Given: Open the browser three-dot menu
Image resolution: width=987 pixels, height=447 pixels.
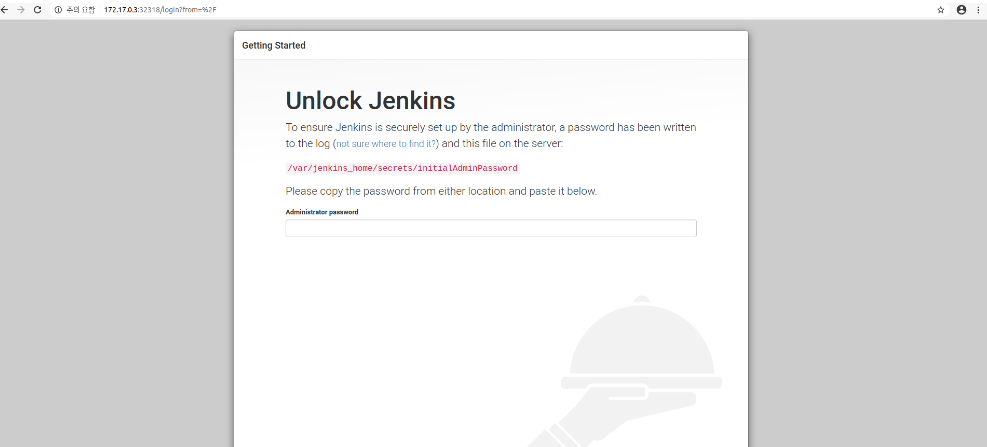Looking at the screenshot, I should click(x=978, y=9).
